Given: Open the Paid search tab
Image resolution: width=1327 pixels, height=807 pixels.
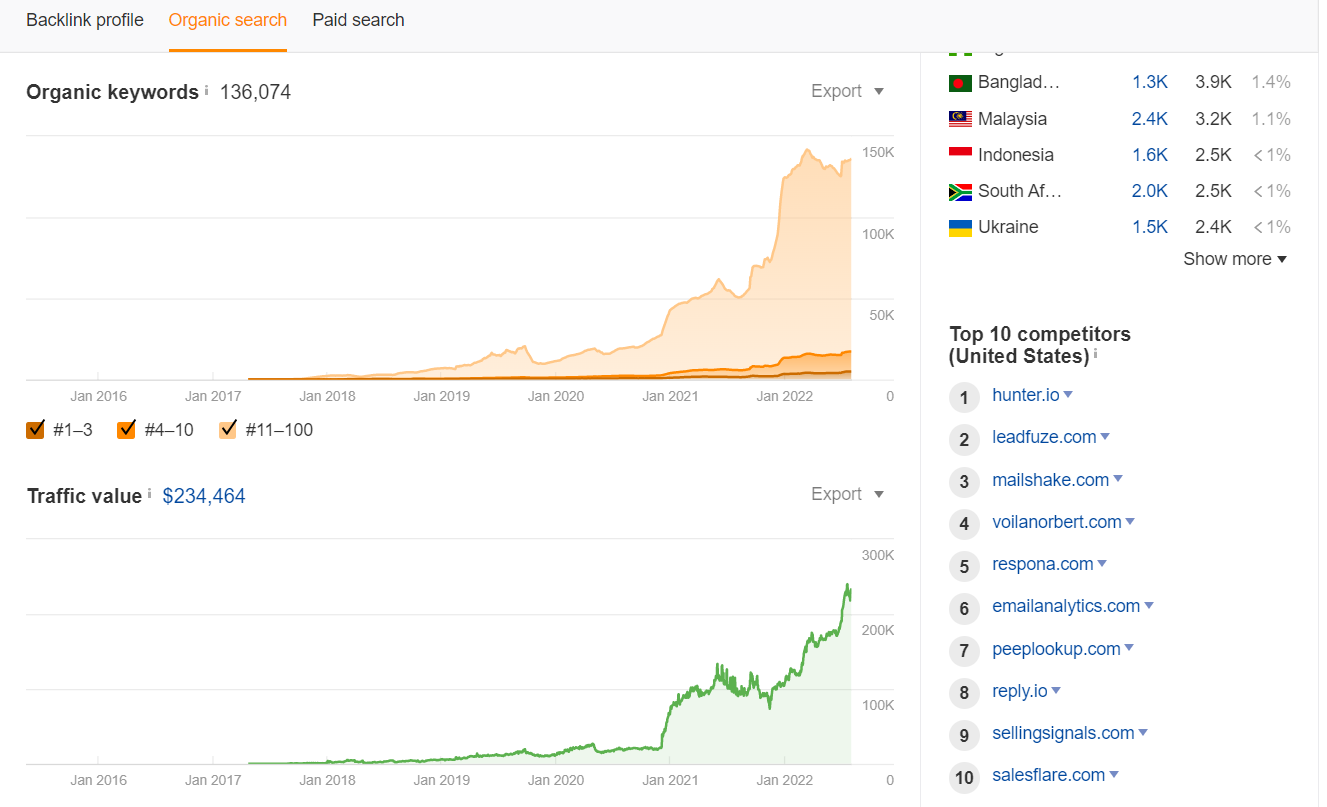Looking at the screenshot, I should point(358,20).
